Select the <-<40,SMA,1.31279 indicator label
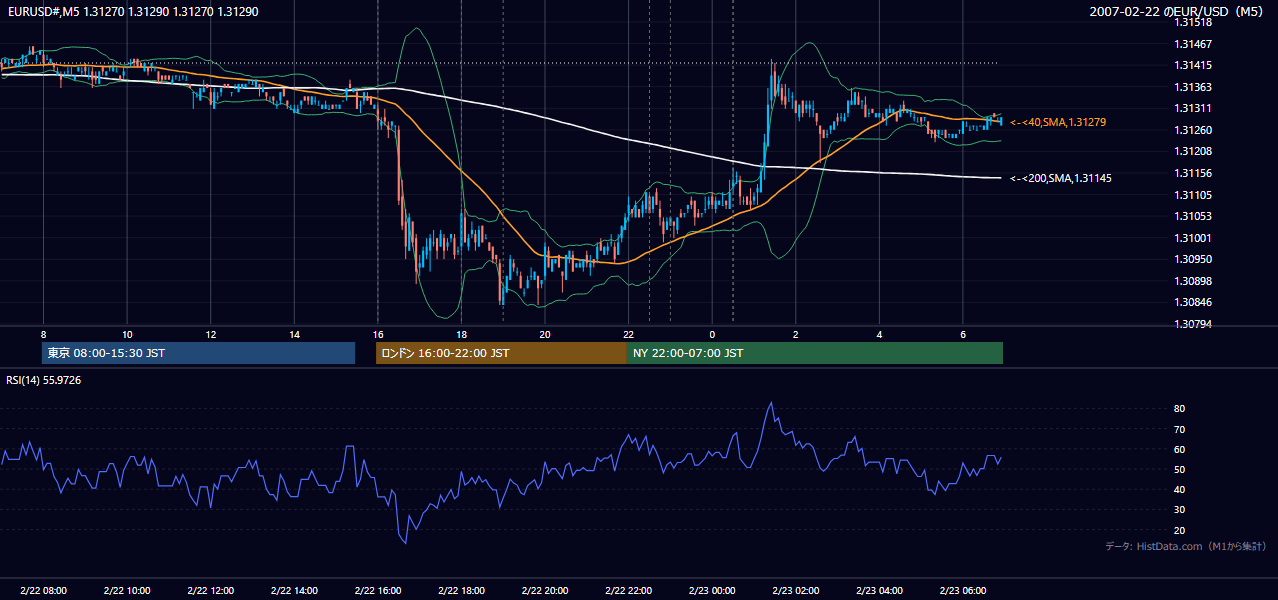This screenshot has width=1278, height=600. coord(1058,122)
